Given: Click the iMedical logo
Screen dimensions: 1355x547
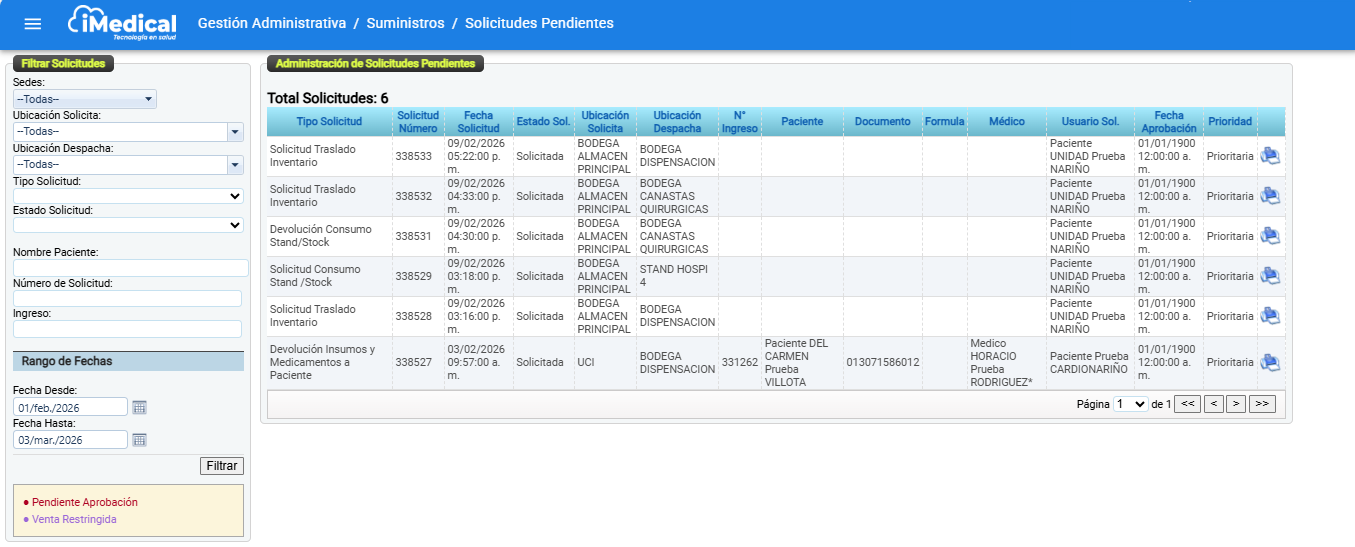Looking at the screenshot, I should (122, 24).
